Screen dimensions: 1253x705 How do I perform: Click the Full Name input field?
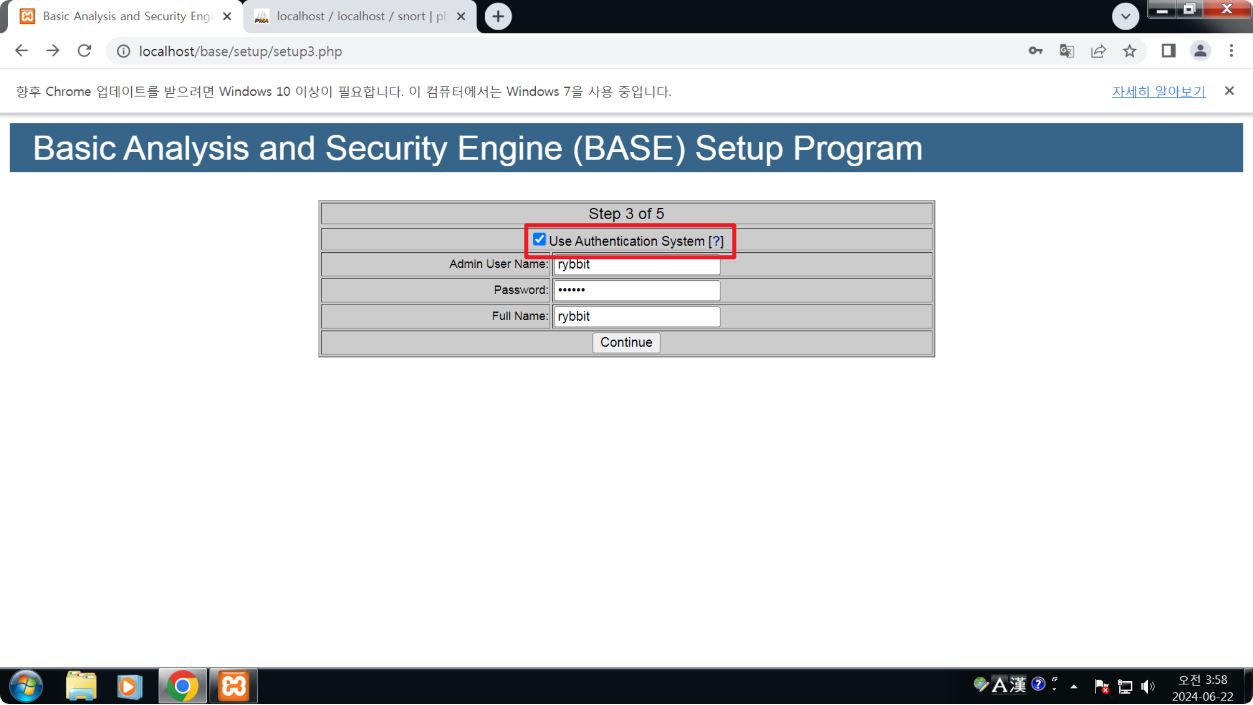[x=636, y=316]
